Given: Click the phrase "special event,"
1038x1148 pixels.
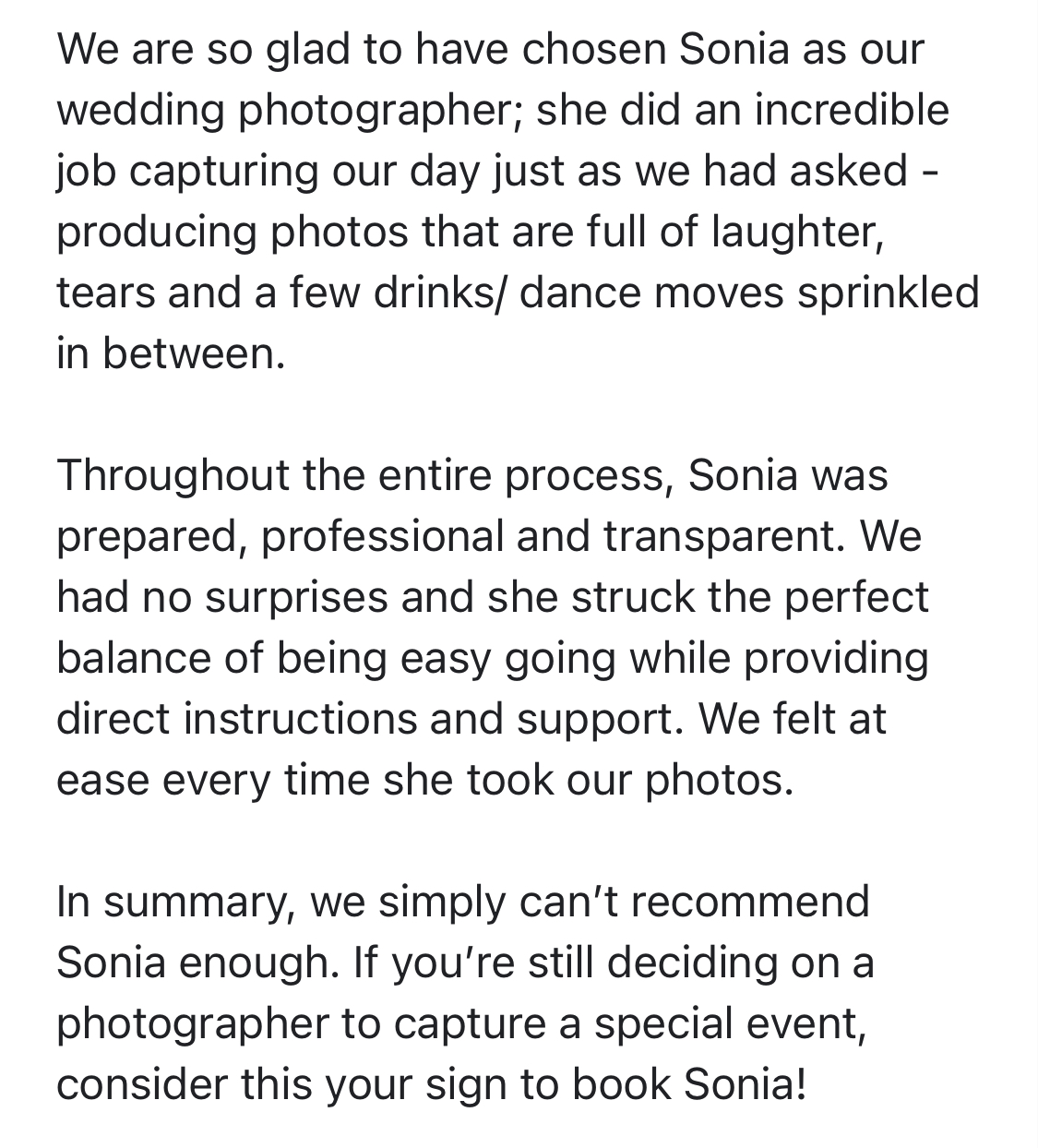Looking at the screenshot, I should 730,1025.
